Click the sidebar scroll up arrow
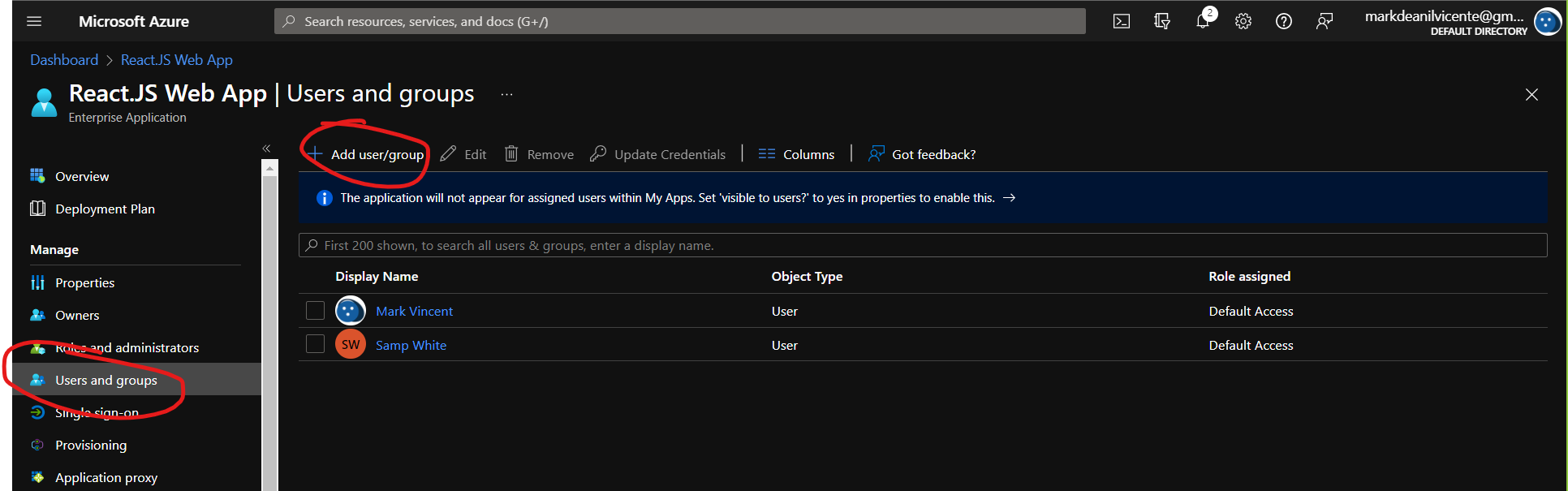Screen dimensions: 1568x491 pos(269,168)
